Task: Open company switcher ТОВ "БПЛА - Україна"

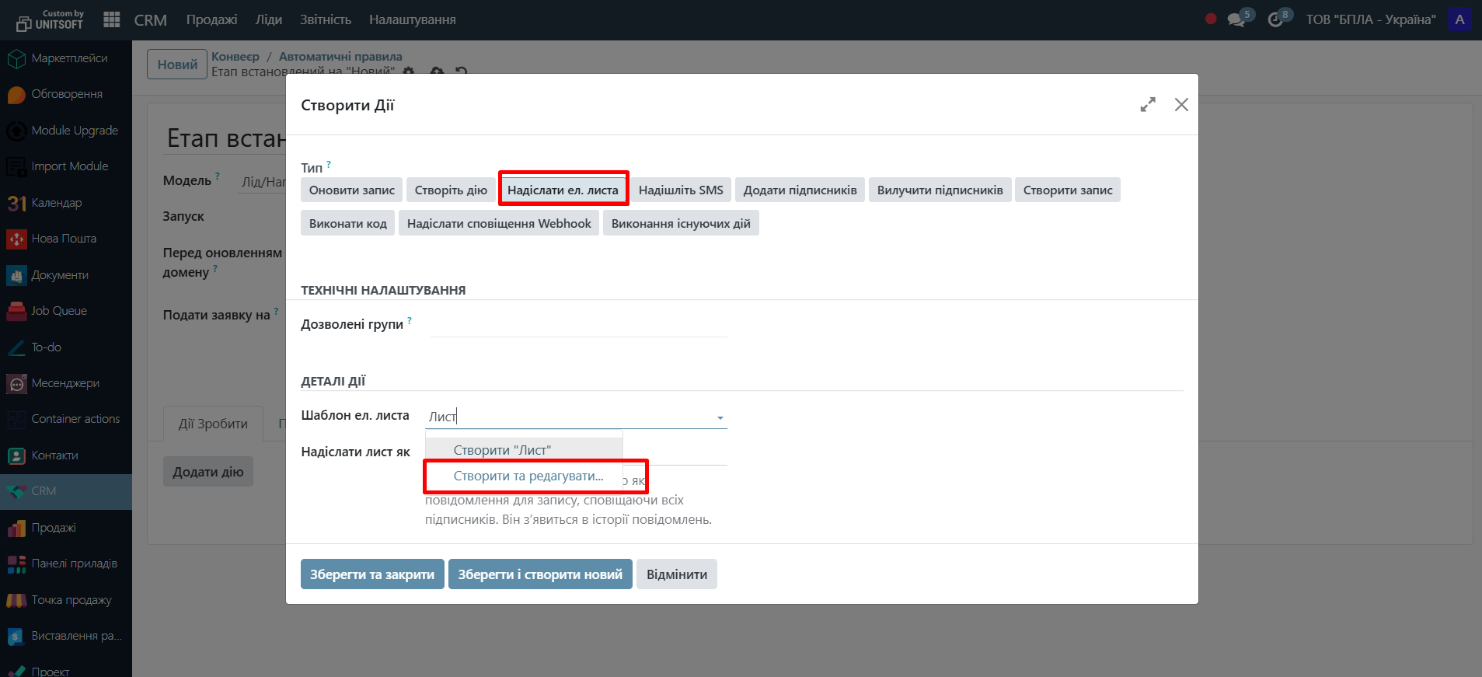Action: (1370, 20)
